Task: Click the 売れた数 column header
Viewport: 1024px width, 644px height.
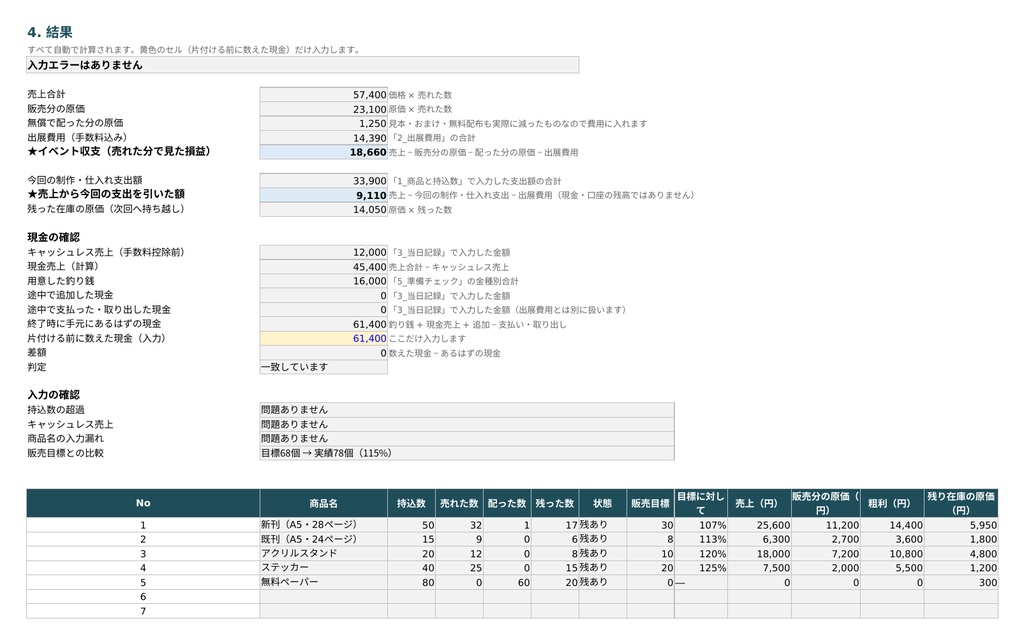Action: coord(459,503)
